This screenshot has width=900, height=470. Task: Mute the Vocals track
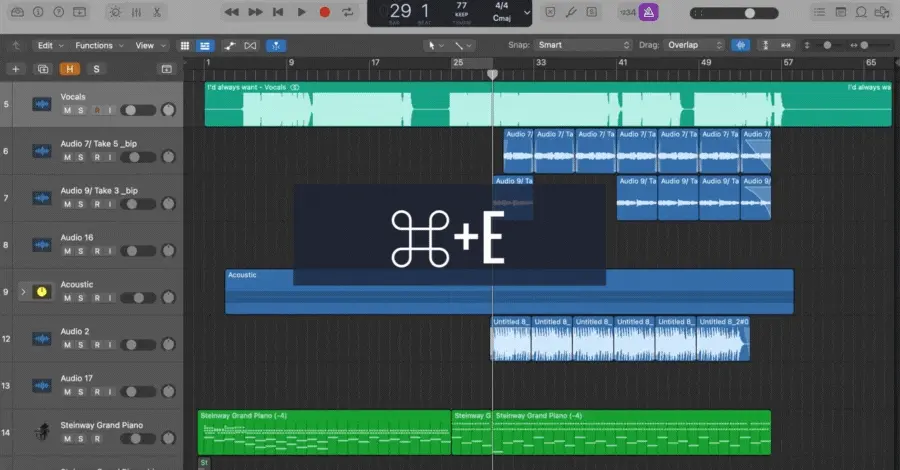[67, 110]
